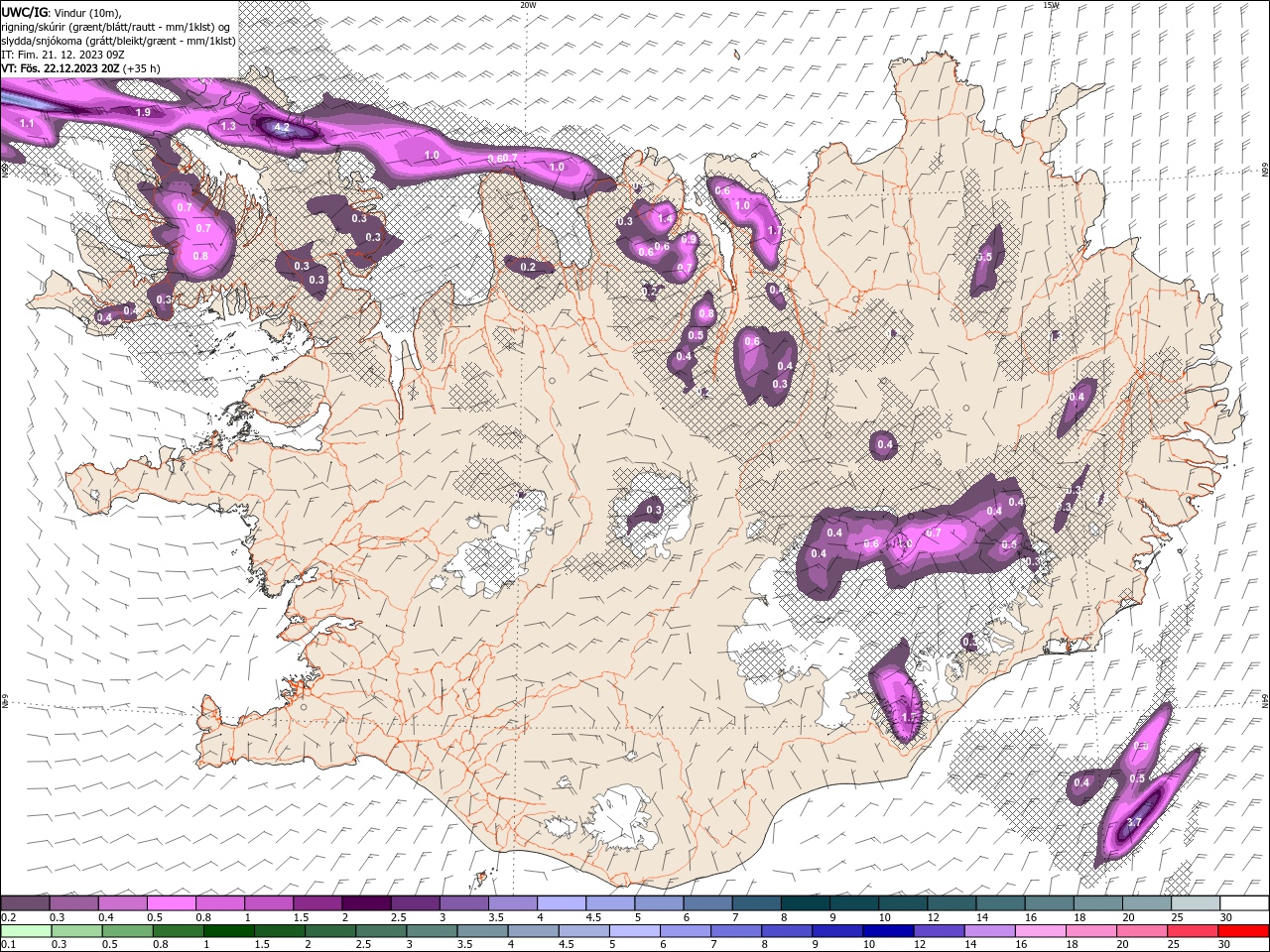Click the white swatch after snow label 30
1270x952 pixels.
(1243, 903)
